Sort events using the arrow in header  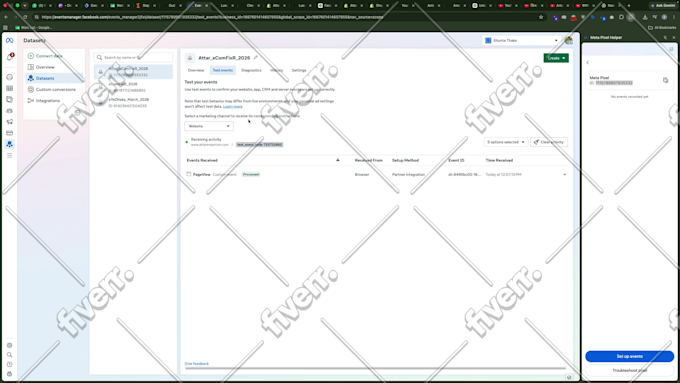tap(338, 160)
